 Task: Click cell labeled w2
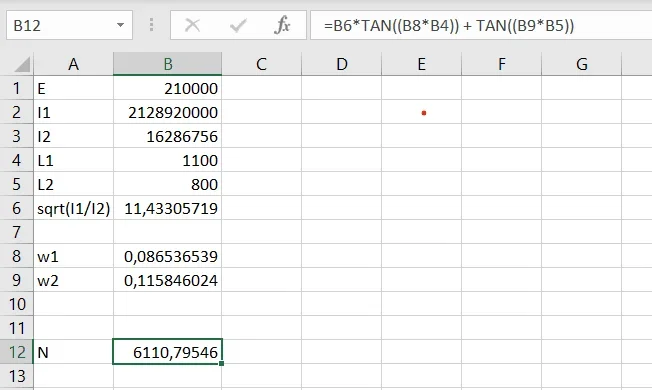coord(74,280)
